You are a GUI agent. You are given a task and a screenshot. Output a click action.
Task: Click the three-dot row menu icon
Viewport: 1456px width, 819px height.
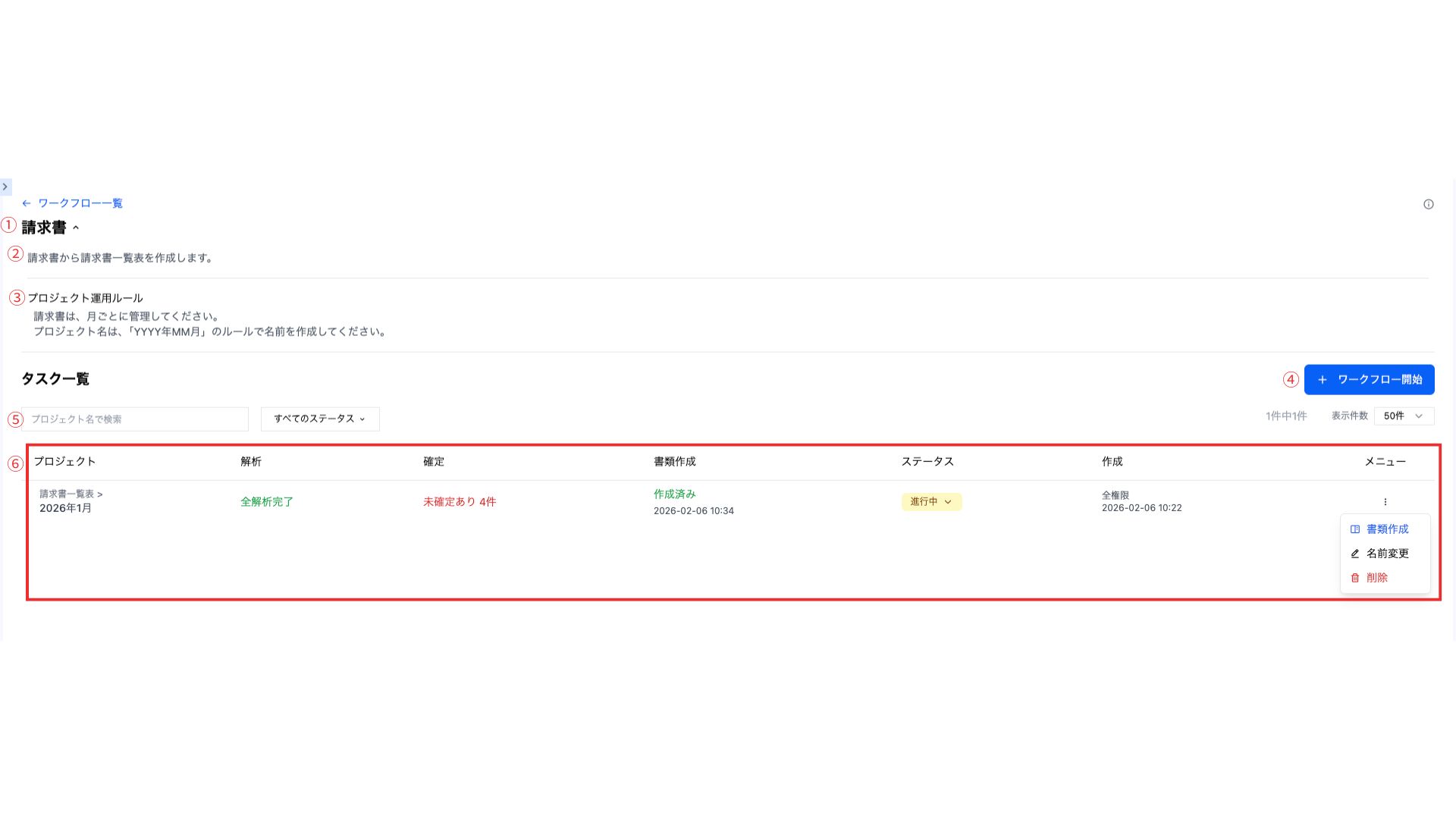click(1385, 502)
